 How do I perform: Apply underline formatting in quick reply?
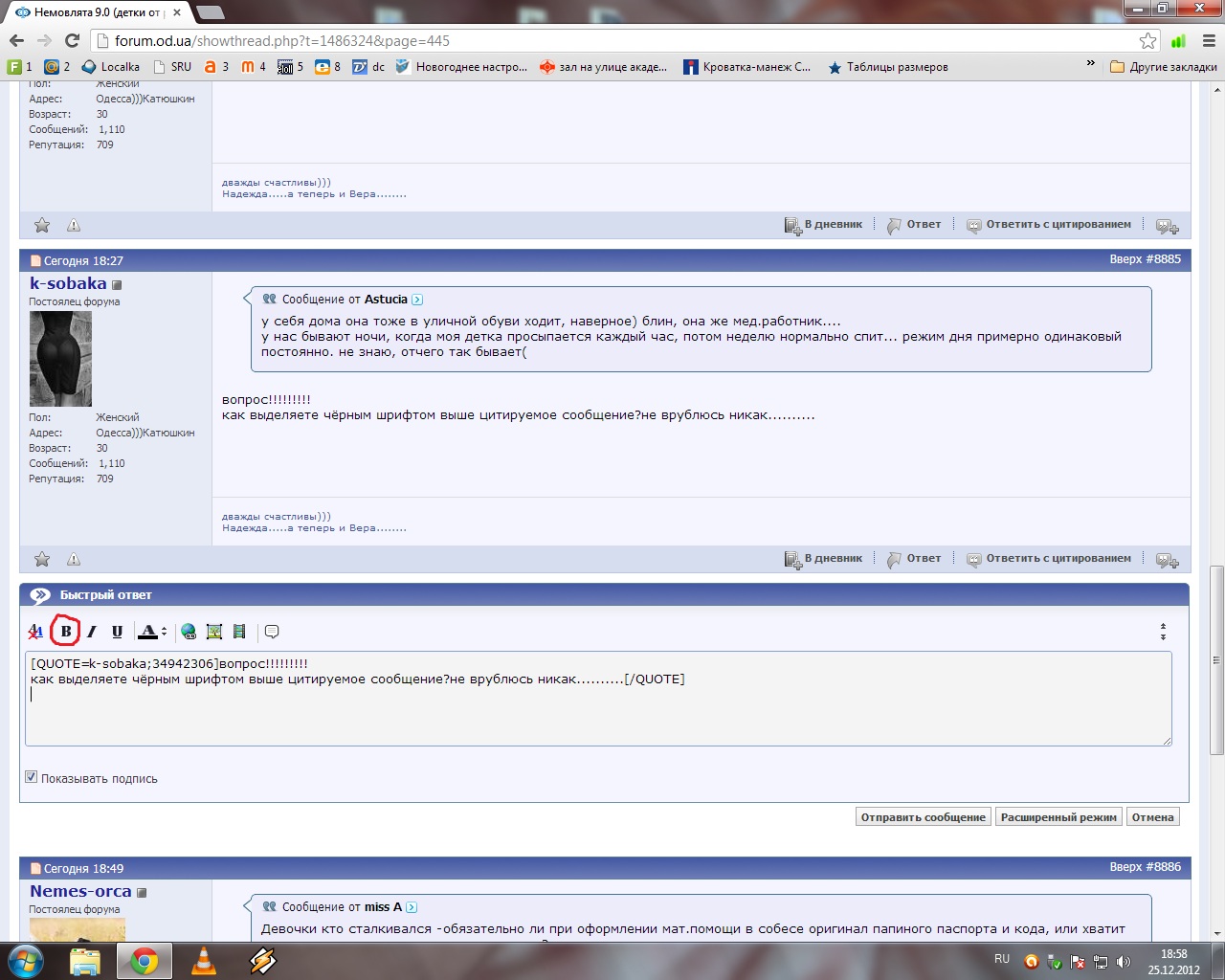pos(117,632)
